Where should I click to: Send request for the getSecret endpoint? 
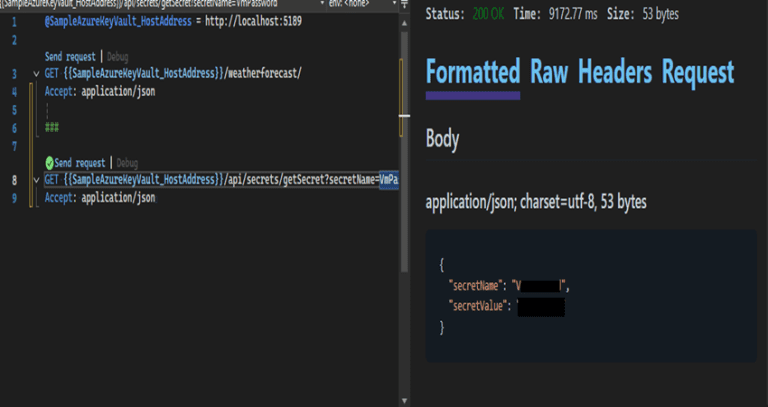[x=81, y=163]
